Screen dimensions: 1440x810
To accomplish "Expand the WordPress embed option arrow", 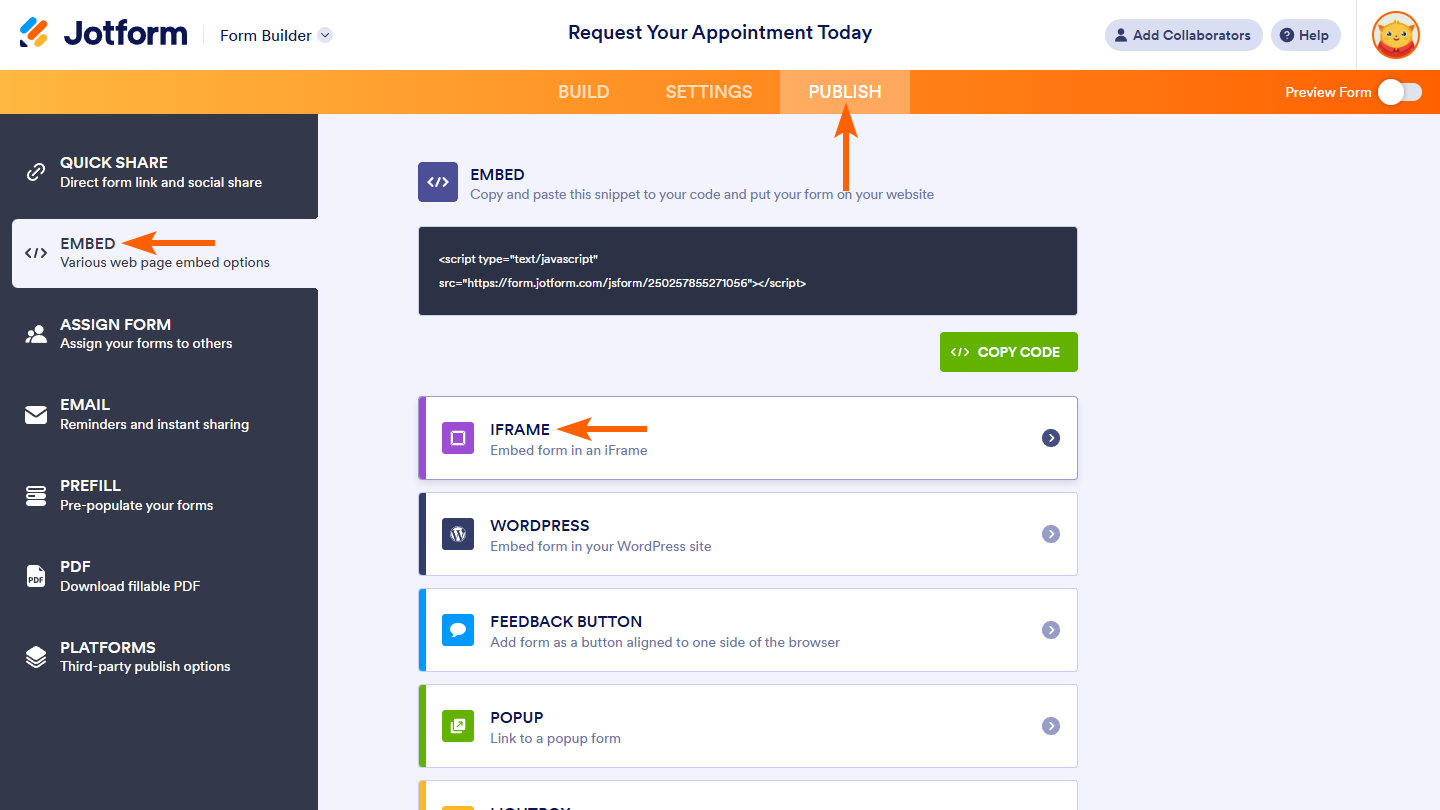I will pos(1050,534).
